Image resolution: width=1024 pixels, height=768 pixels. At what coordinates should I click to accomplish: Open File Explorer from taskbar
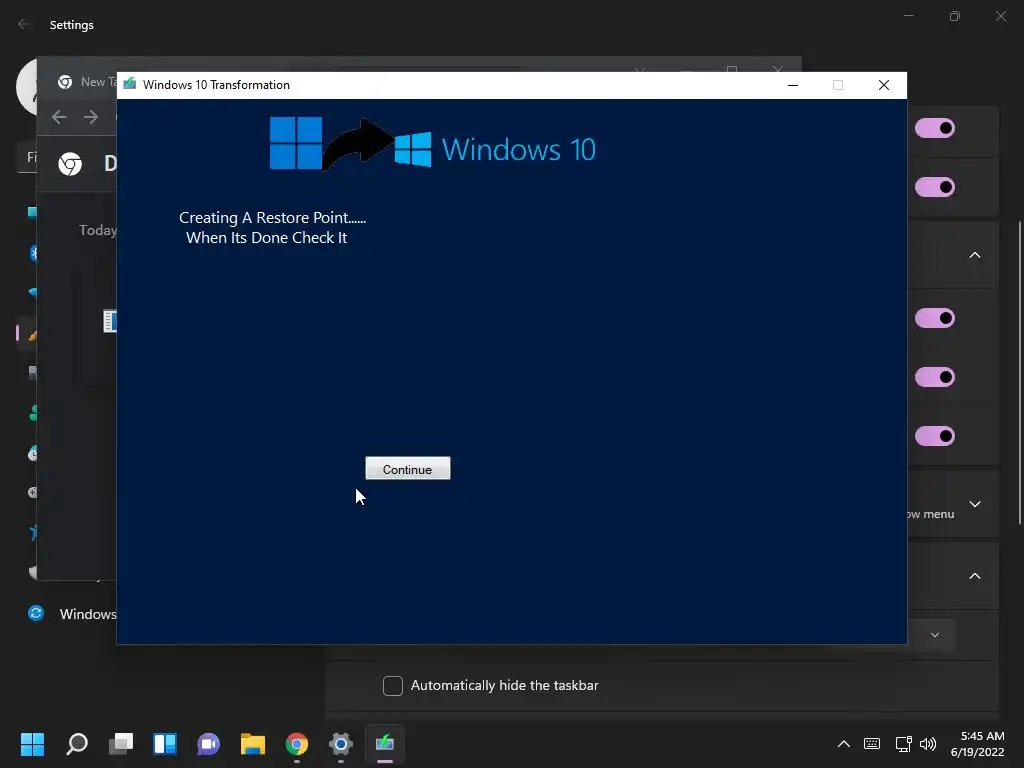click(x=253, y=744)
